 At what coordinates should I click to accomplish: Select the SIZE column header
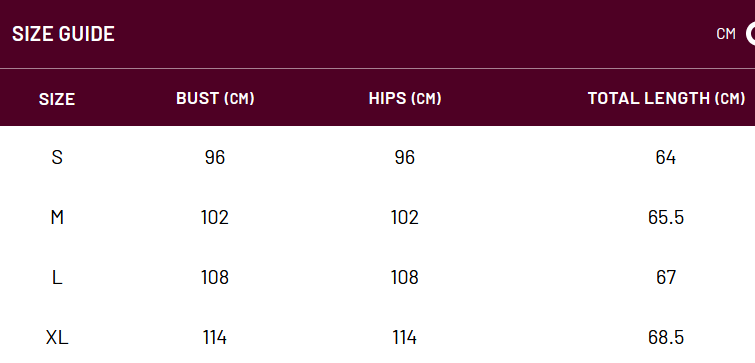57,99
